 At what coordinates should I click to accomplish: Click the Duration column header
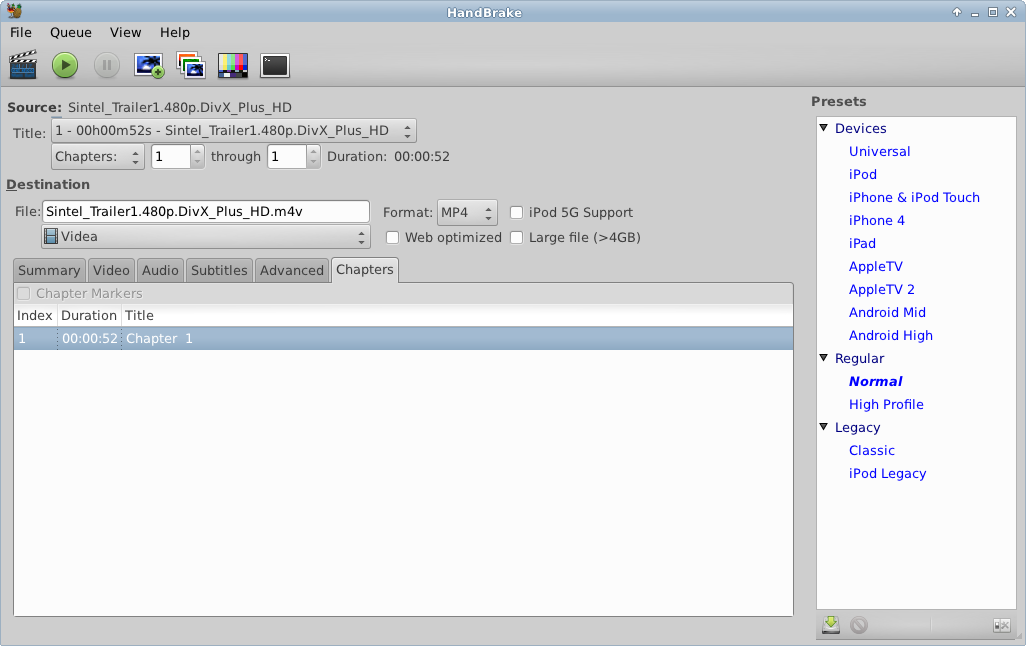[89, 315]
